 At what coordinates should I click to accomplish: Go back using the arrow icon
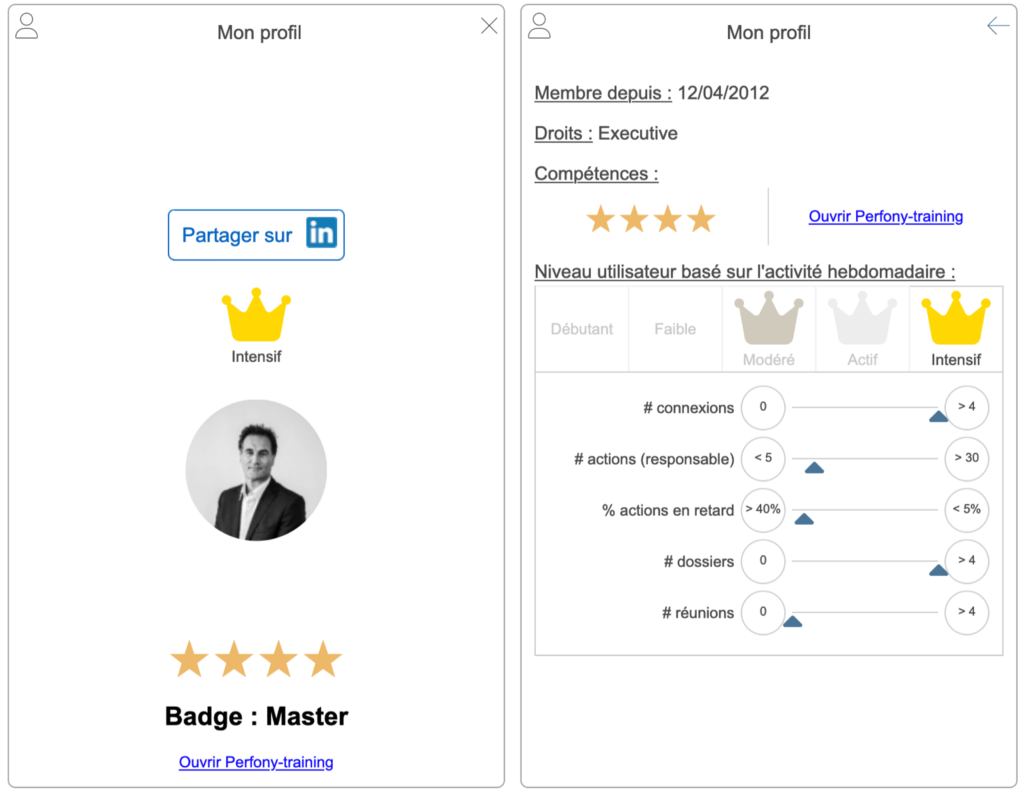[998, 26]
